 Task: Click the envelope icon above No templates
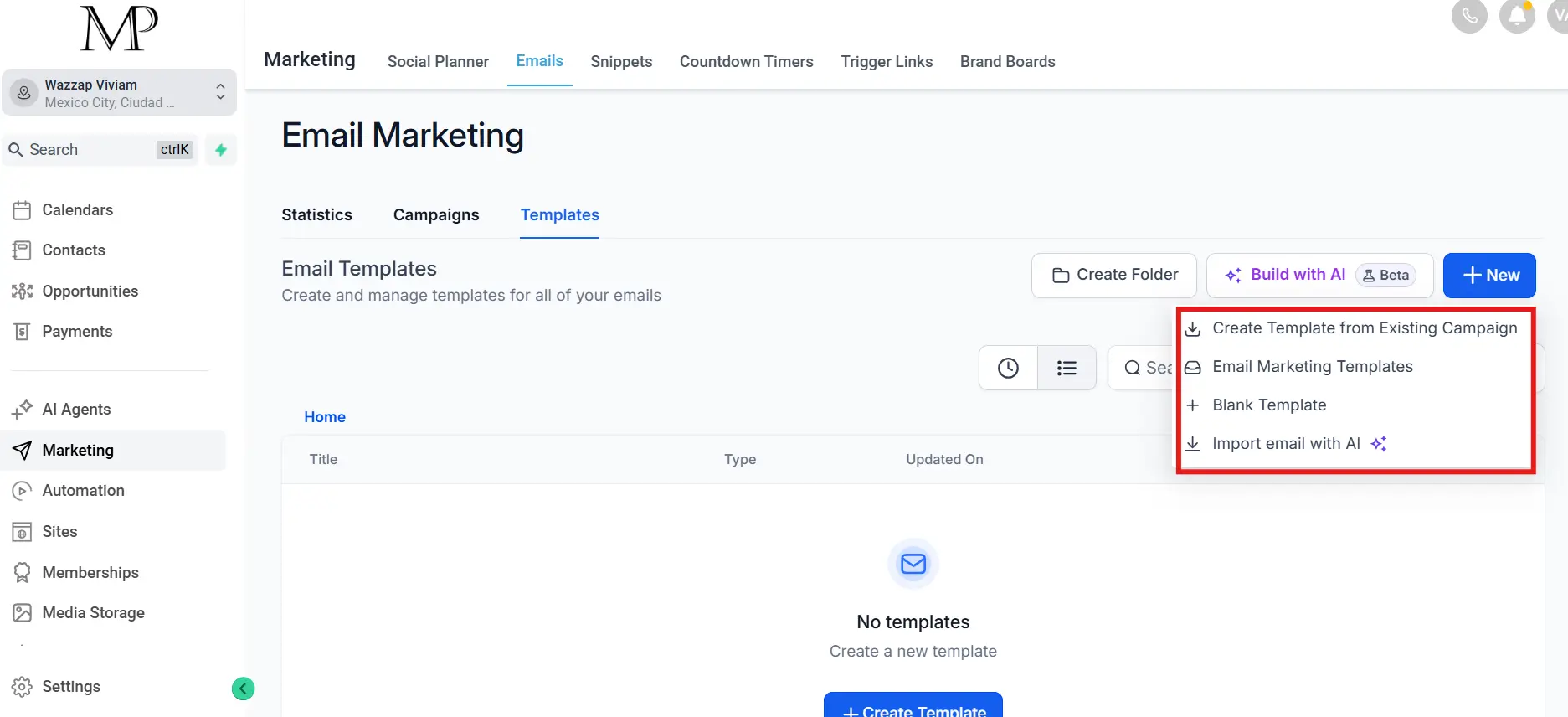pyautogui.click(x=913, y=564)
